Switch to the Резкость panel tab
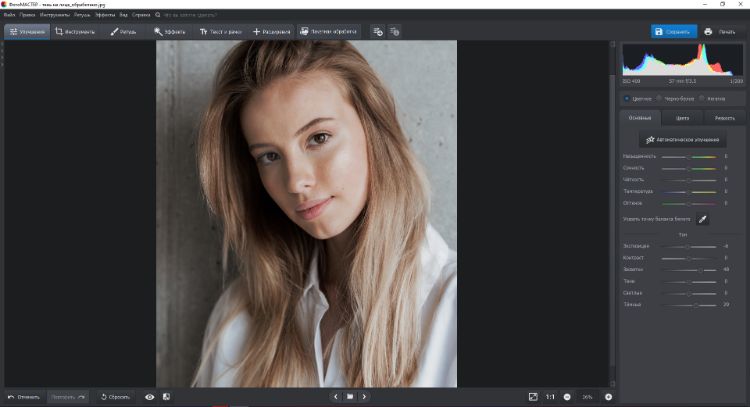 point(725,118)
